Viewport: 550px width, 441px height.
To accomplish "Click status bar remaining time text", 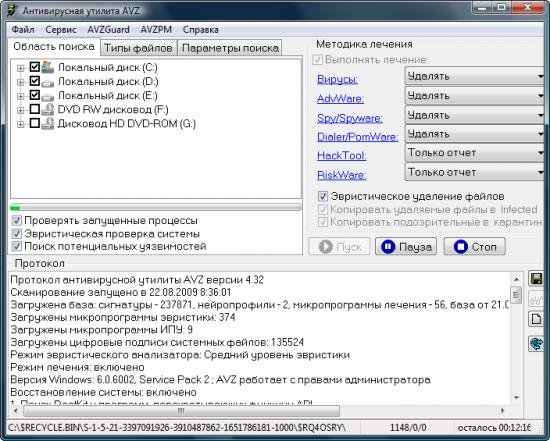I will 494,428.
